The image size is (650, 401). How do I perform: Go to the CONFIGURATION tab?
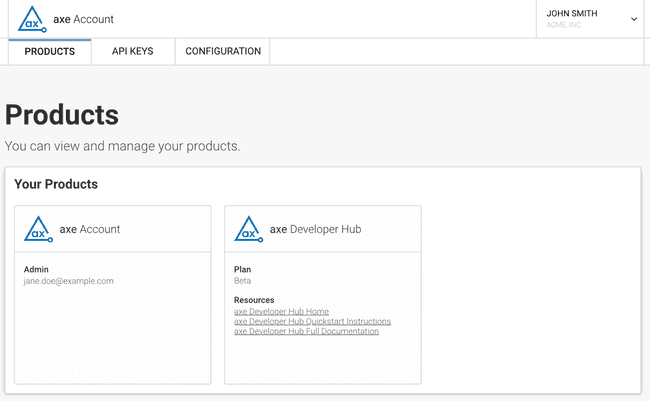pos(223,52)
